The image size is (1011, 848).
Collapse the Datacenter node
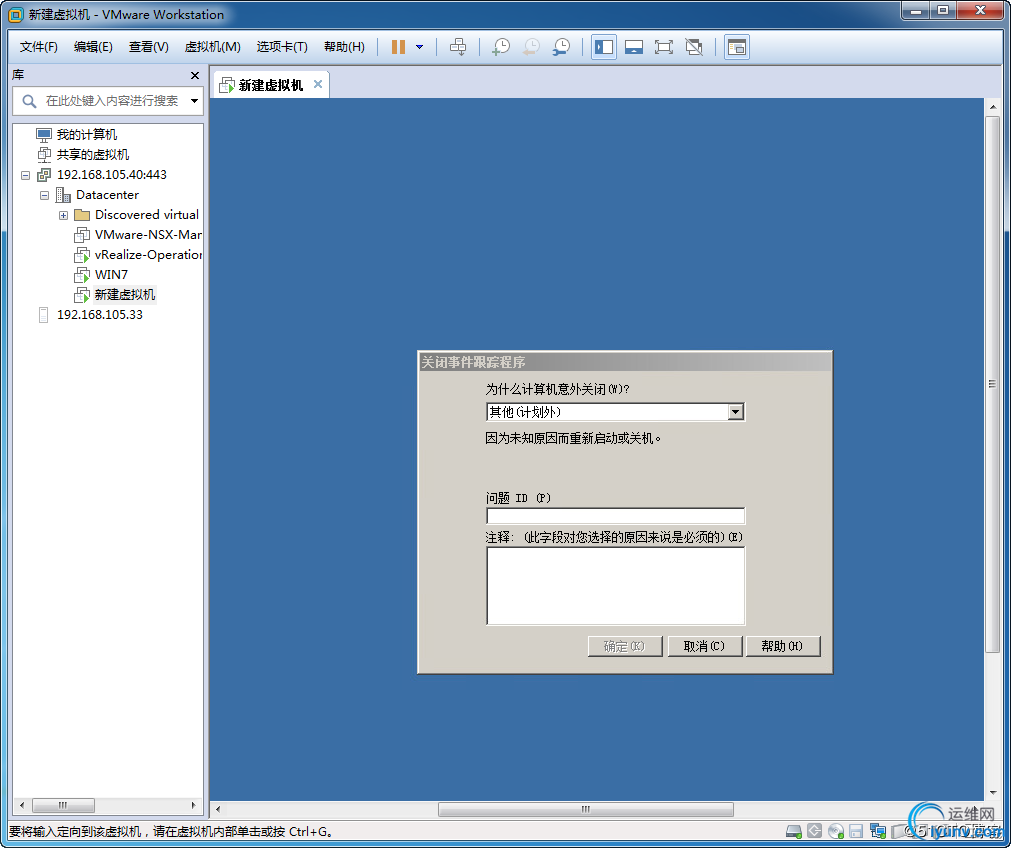click(x=44, y=195)
